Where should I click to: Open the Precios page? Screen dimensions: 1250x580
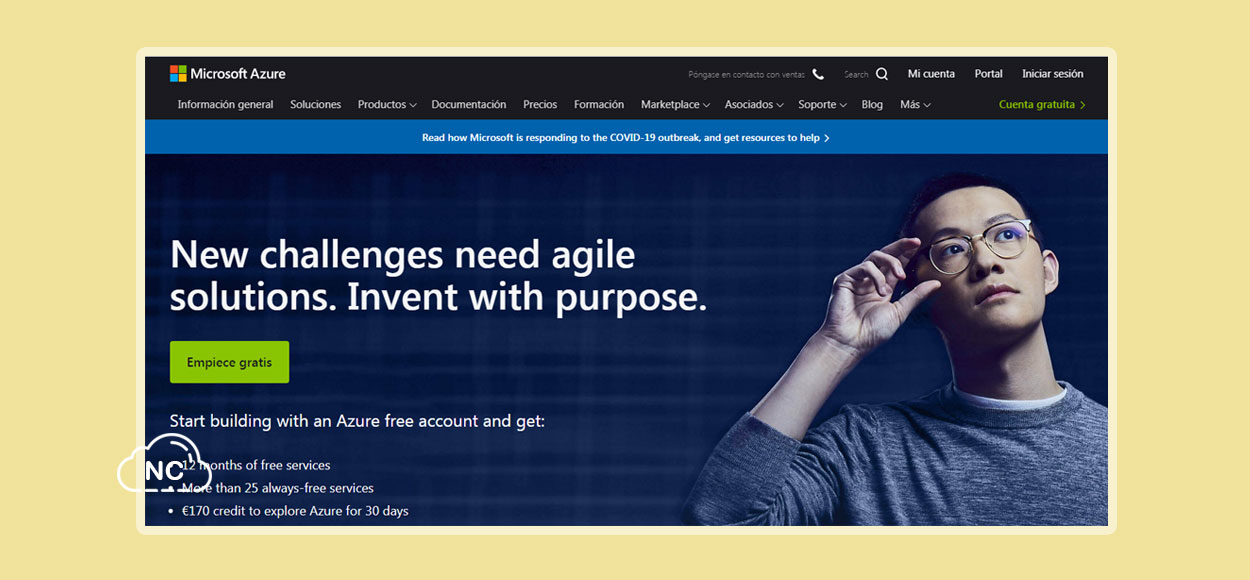540,104
